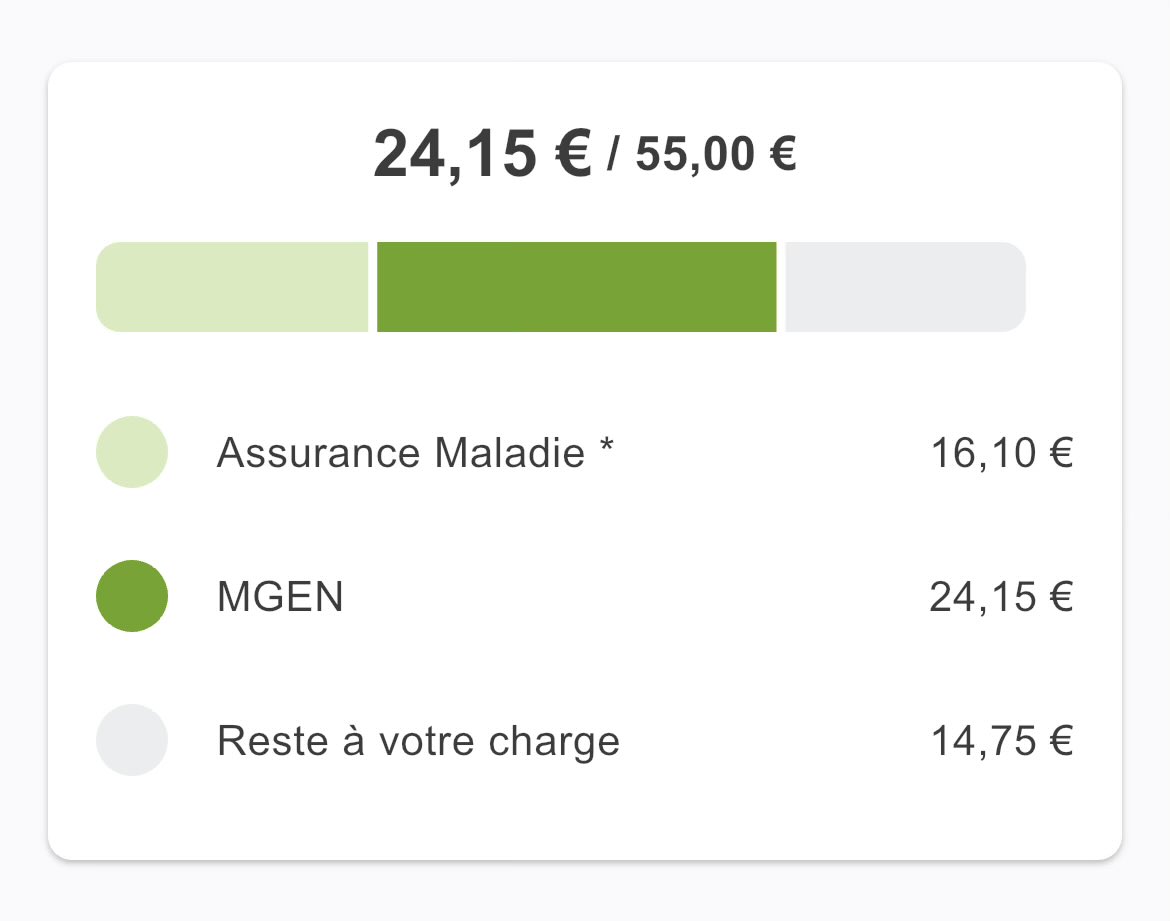The width and height of the screenshot is (1170, 921).
Task: Click the large euro sign in header
Action: click(573, 153)
